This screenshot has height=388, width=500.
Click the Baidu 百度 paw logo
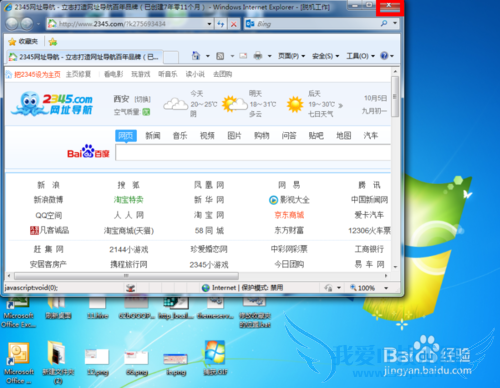(88, 152)
